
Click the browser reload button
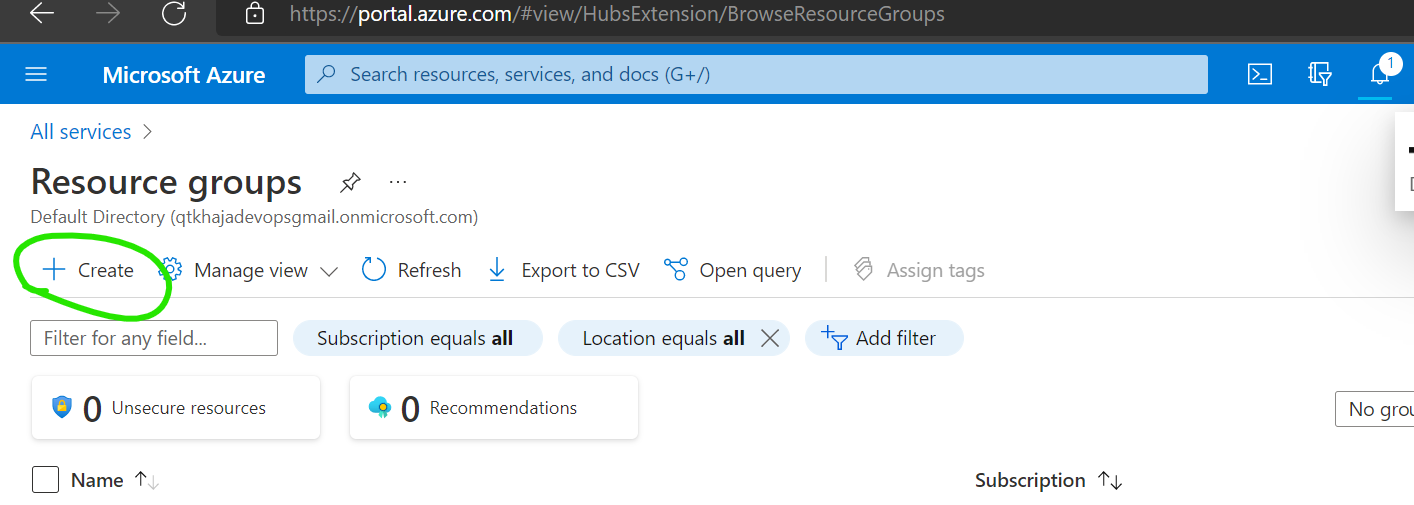point(174,14)
